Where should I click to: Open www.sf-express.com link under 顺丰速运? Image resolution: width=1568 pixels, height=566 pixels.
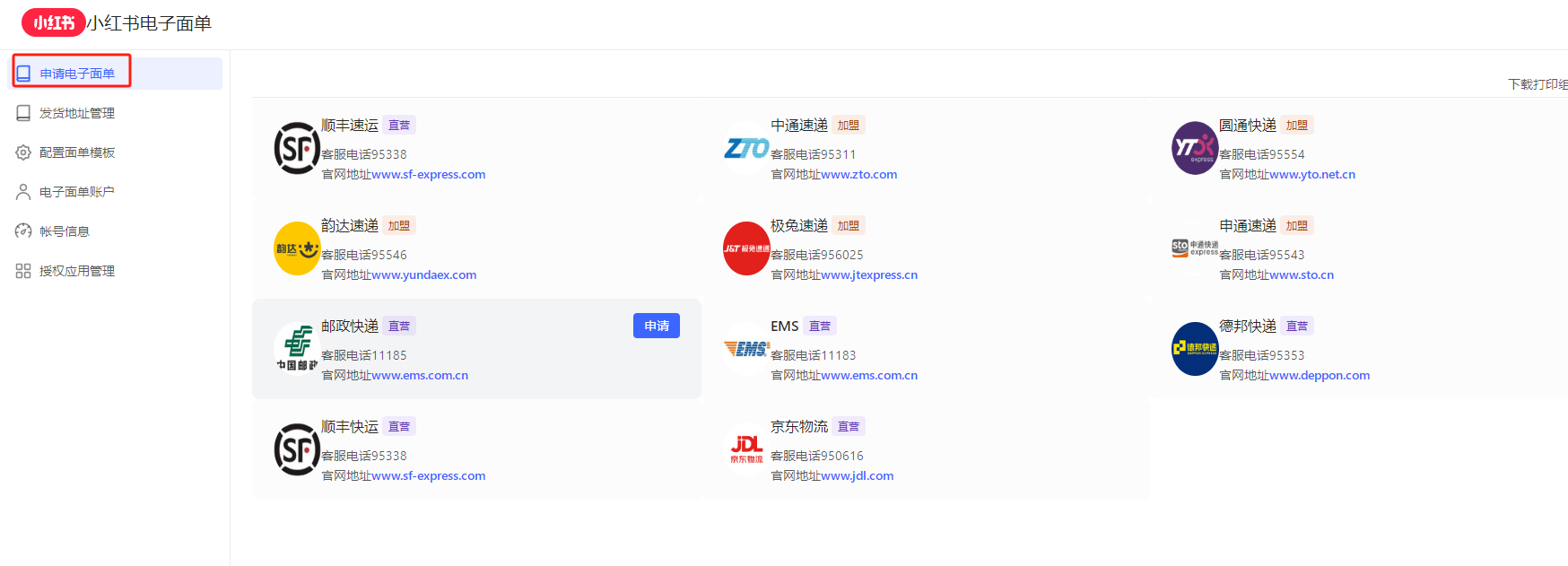coord(429,174)
